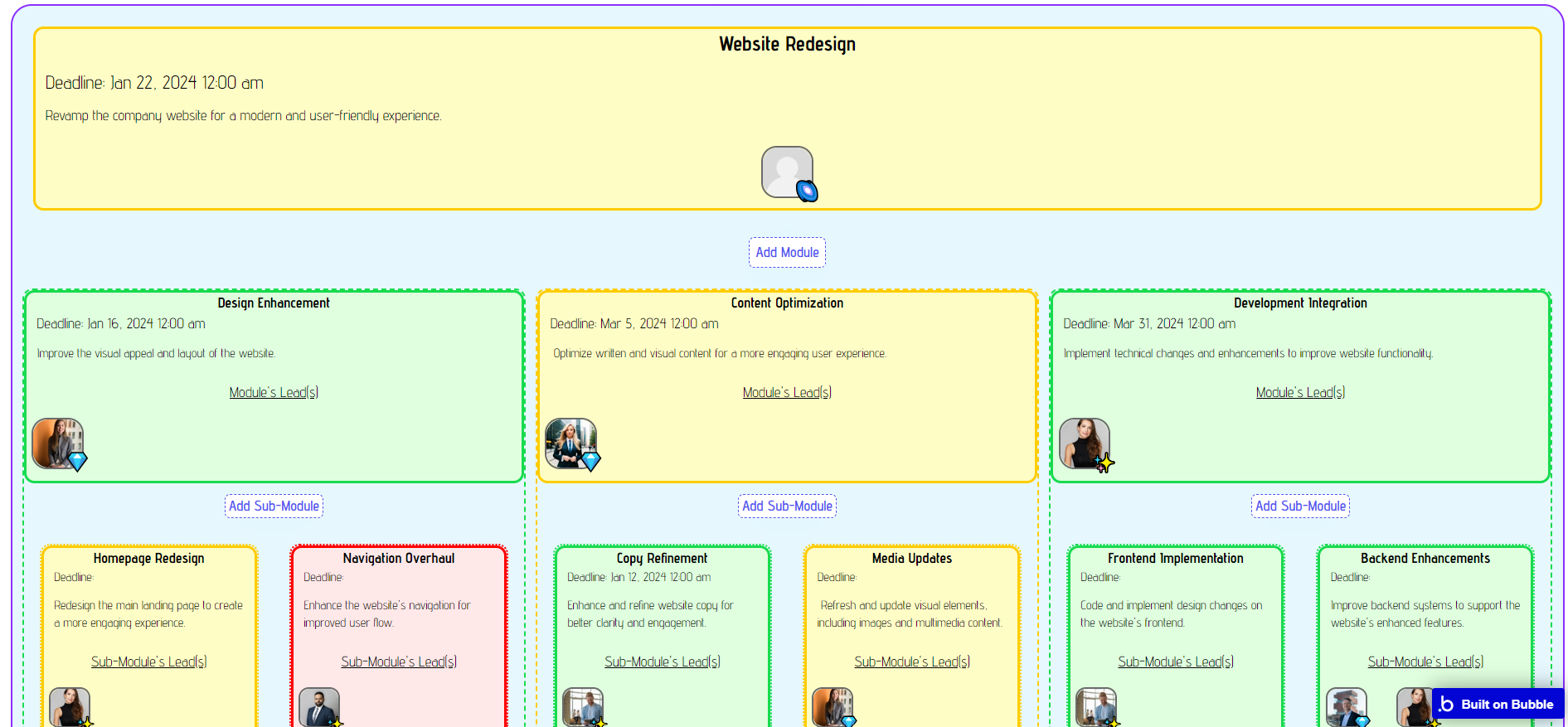Add Sub-Module under Development Integration
1568x727 pixels.
pos(1300,506)
